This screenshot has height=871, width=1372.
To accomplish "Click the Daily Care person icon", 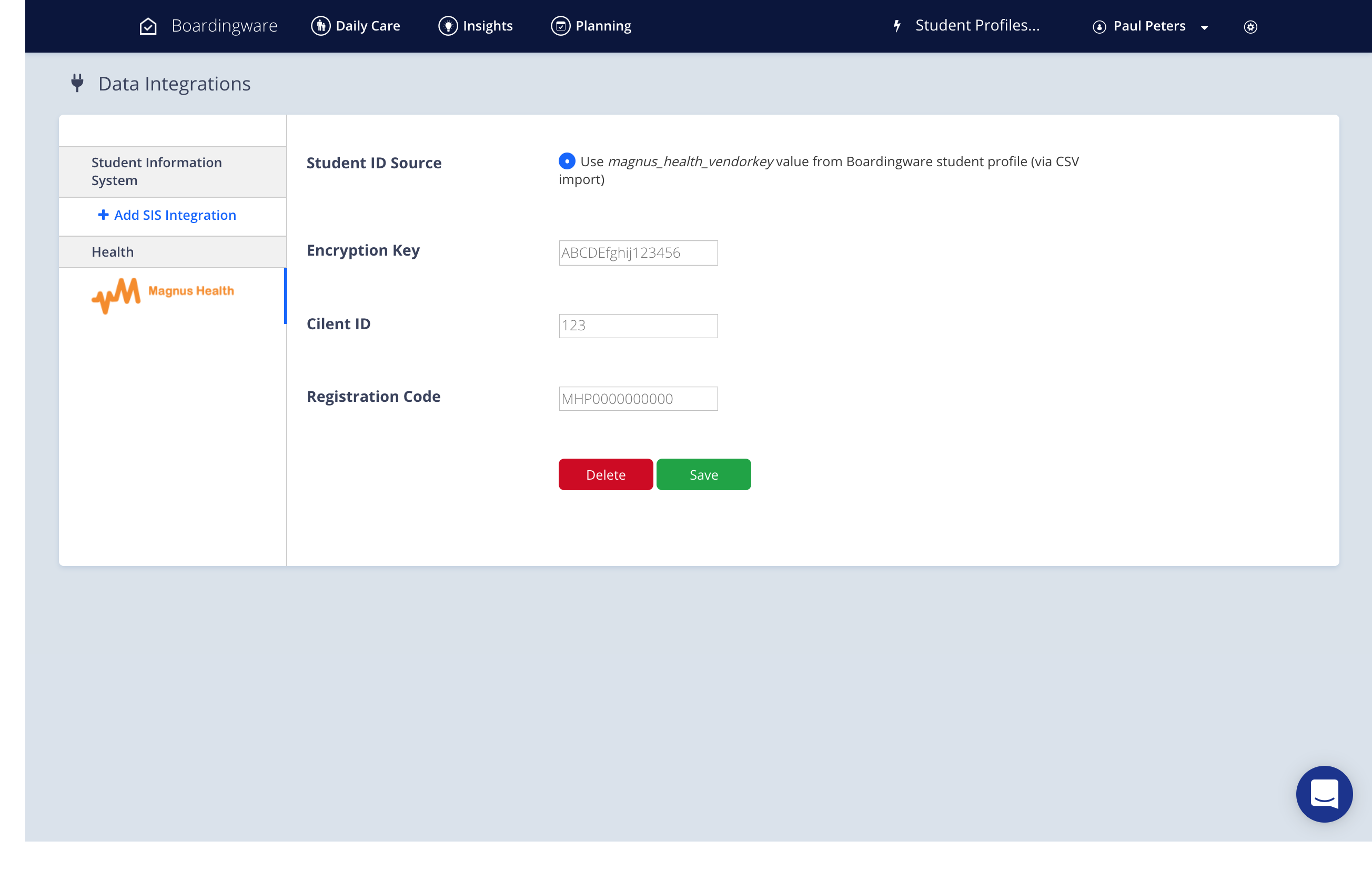I will (321, 26).
